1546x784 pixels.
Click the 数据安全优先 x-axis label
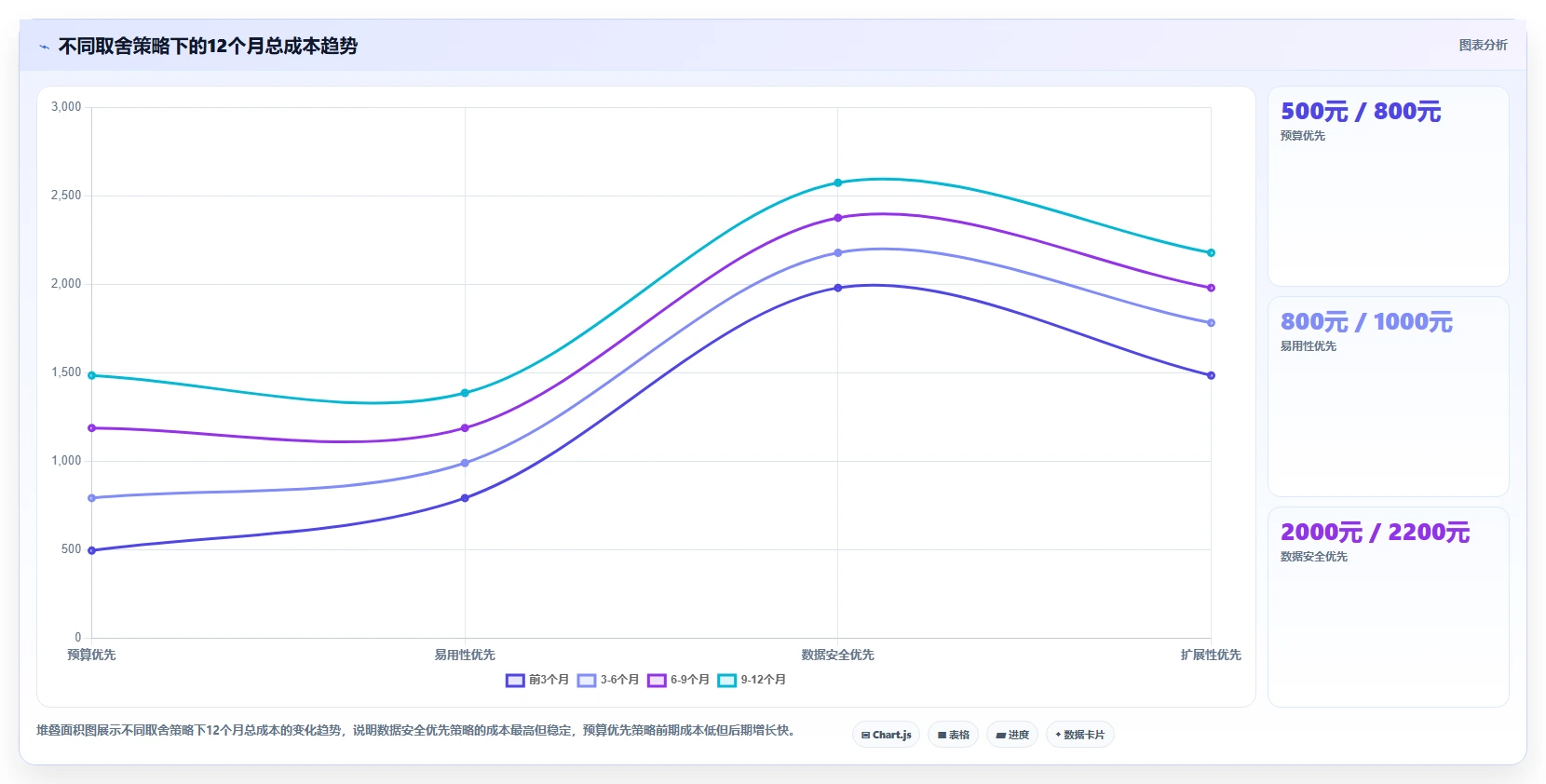click(838, 655)
